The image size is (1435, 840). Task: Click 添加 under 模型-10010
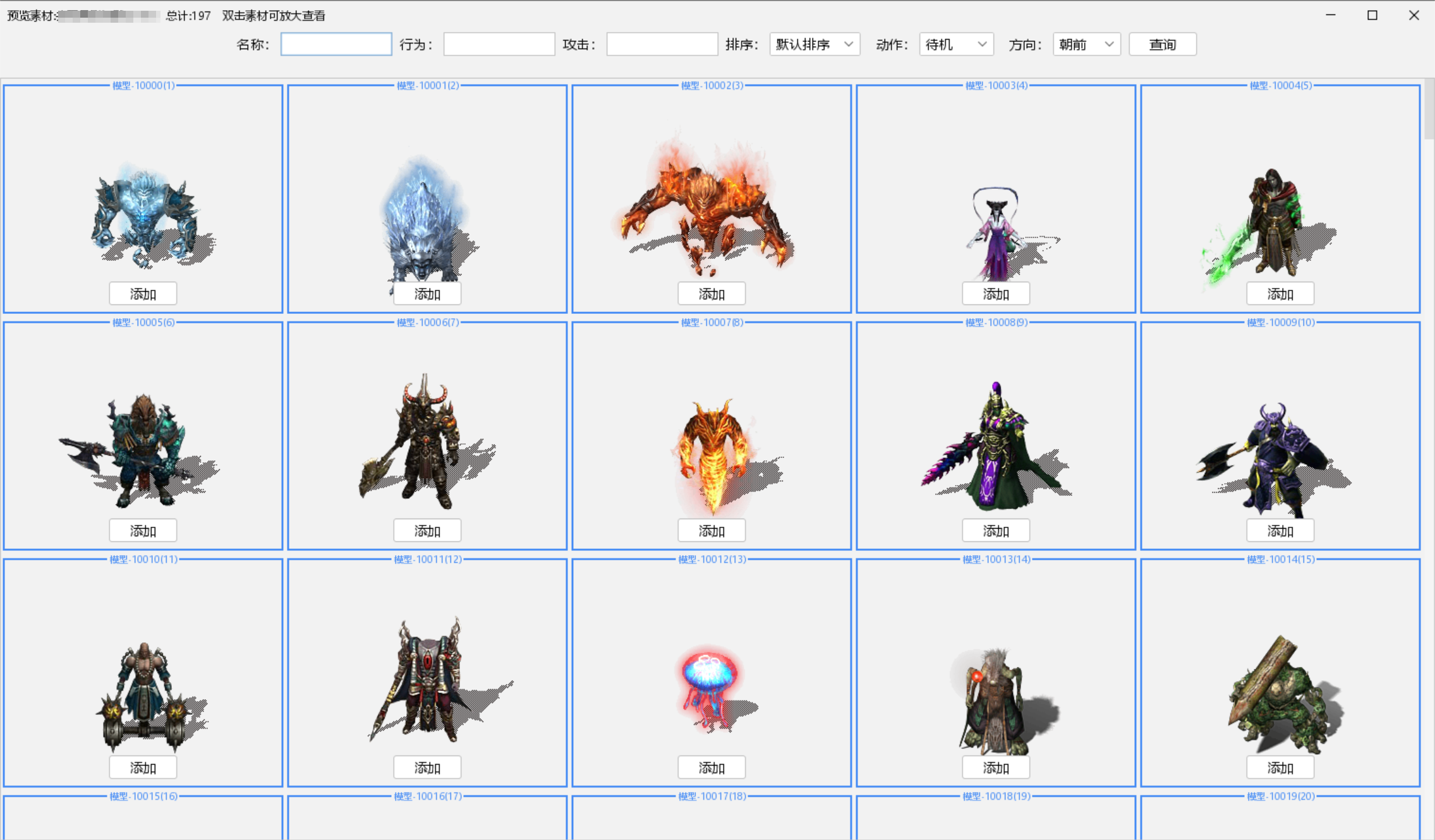coord(143,767)
